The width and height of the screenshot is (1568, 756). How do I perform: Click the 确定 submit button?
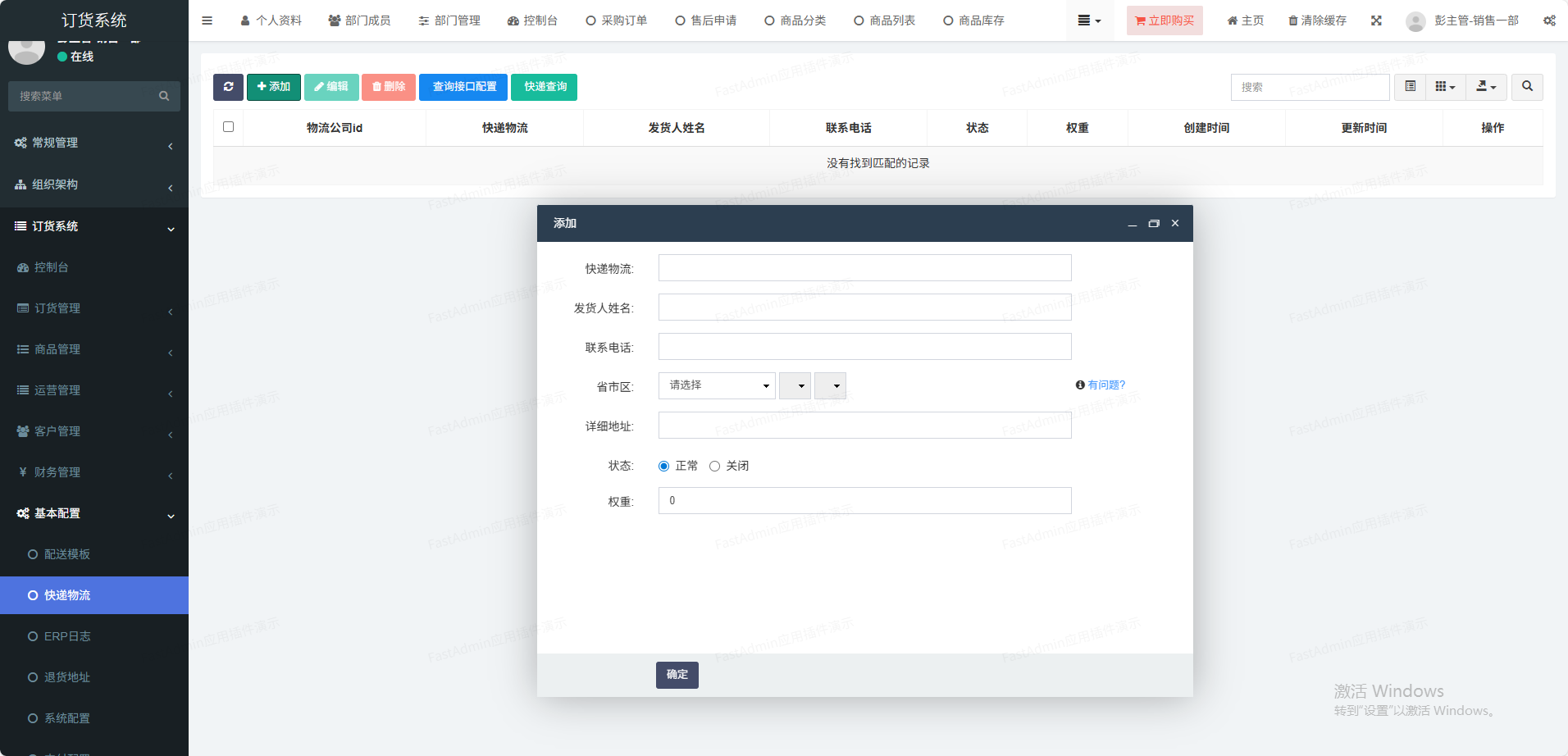click(x=677, y=675)
